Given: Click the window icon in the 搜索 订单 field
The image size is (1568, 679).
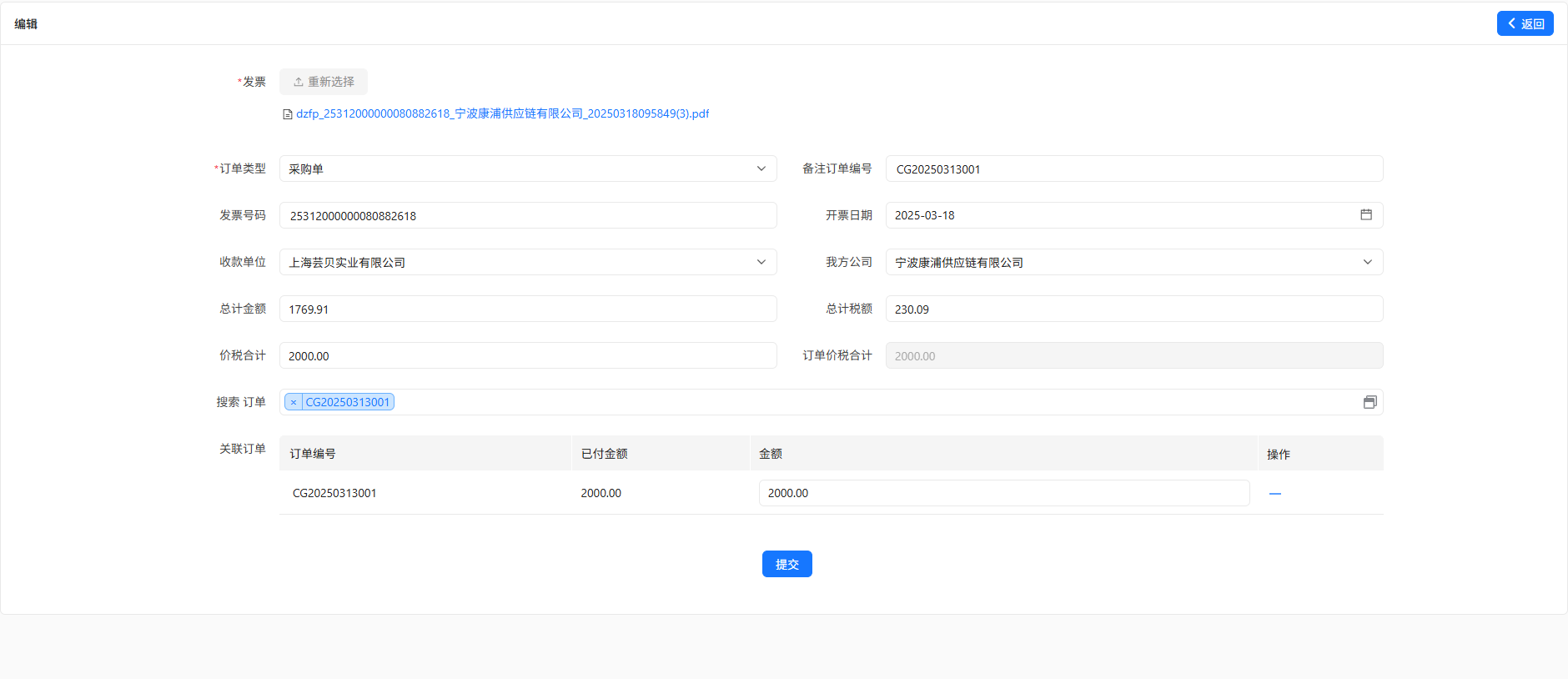Looking at the screenshot, I should pyautogui.click(x=1369, y=402).
